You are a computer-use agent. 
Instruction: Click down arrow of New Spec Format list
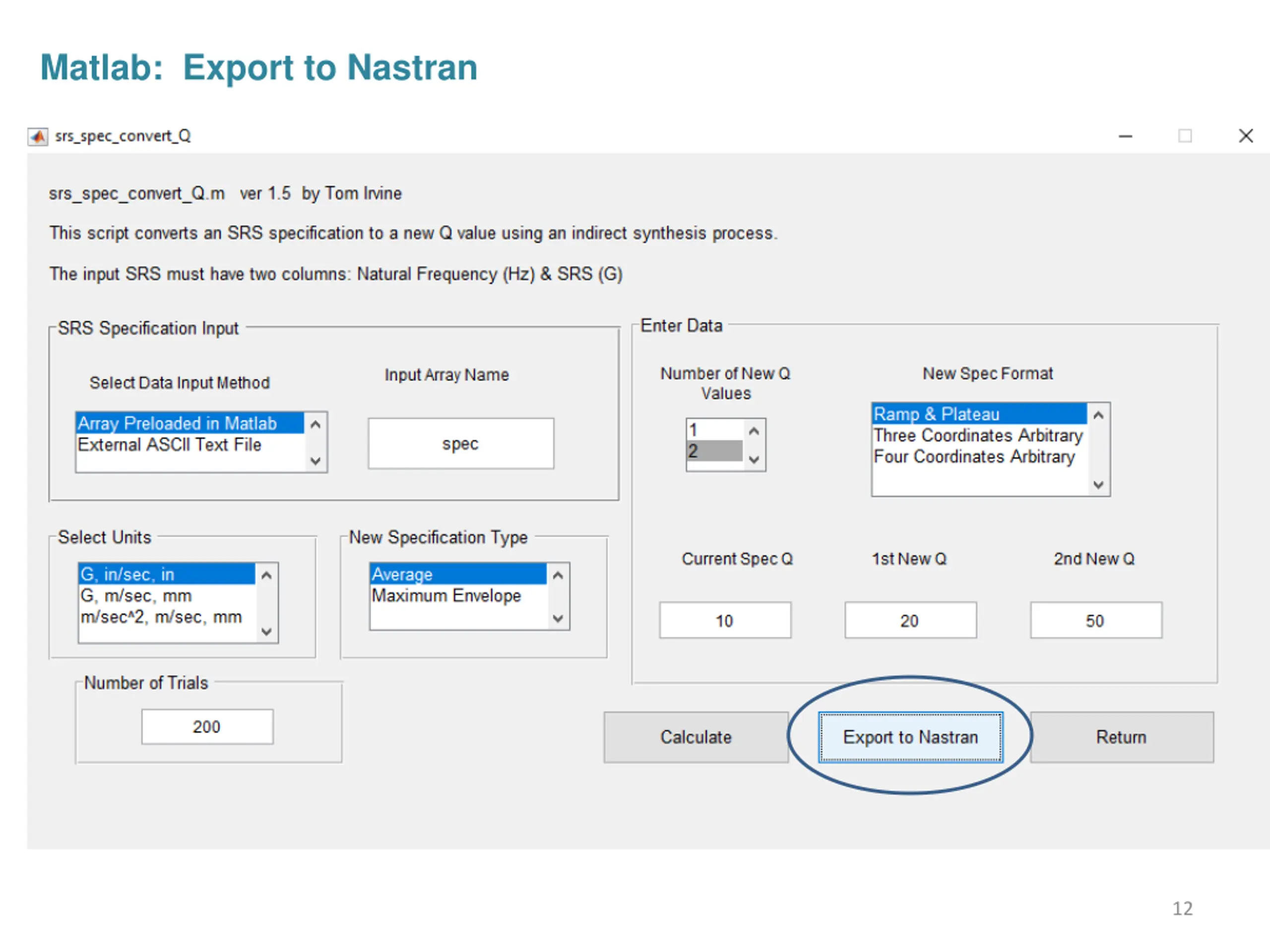[1098, 485]
